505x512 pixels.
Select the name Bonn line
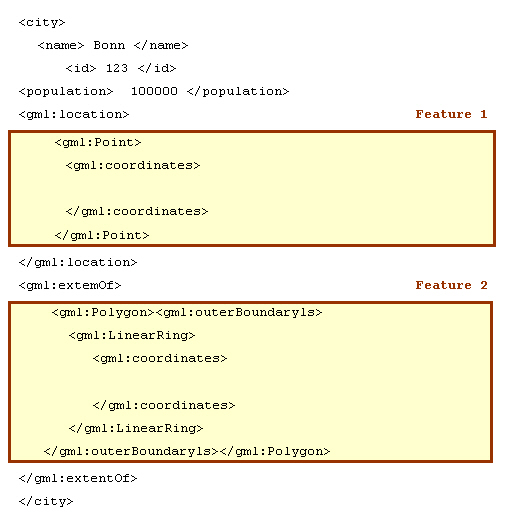(x=113, y=45)
